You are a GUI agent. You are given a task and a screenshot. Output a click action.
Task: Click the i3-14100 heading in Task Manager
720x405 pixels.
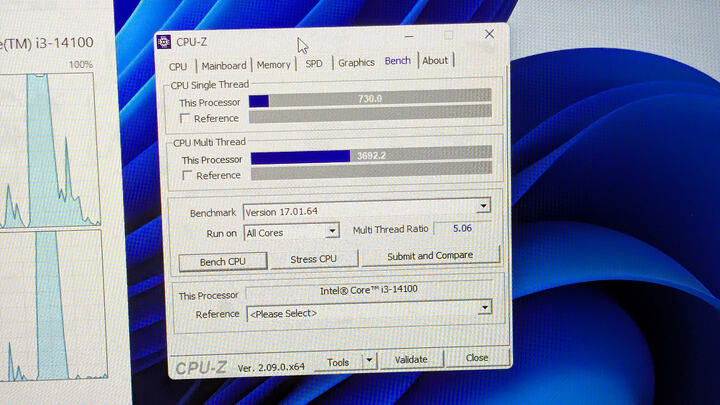click(x=47, y=43)
